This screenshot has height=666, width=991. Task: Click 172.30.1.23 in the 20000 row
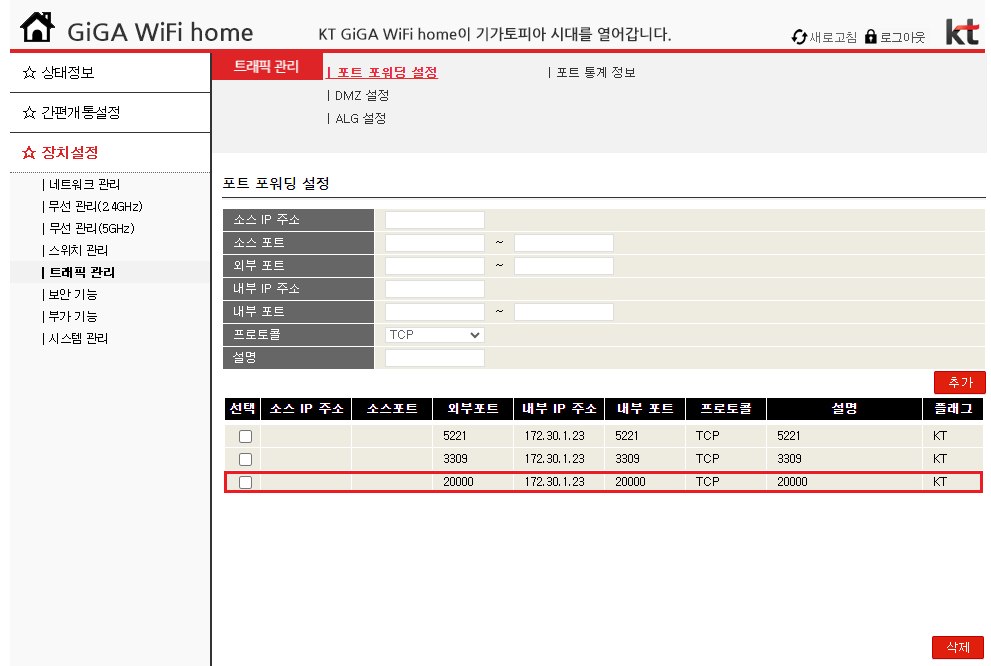pos(554,482)
